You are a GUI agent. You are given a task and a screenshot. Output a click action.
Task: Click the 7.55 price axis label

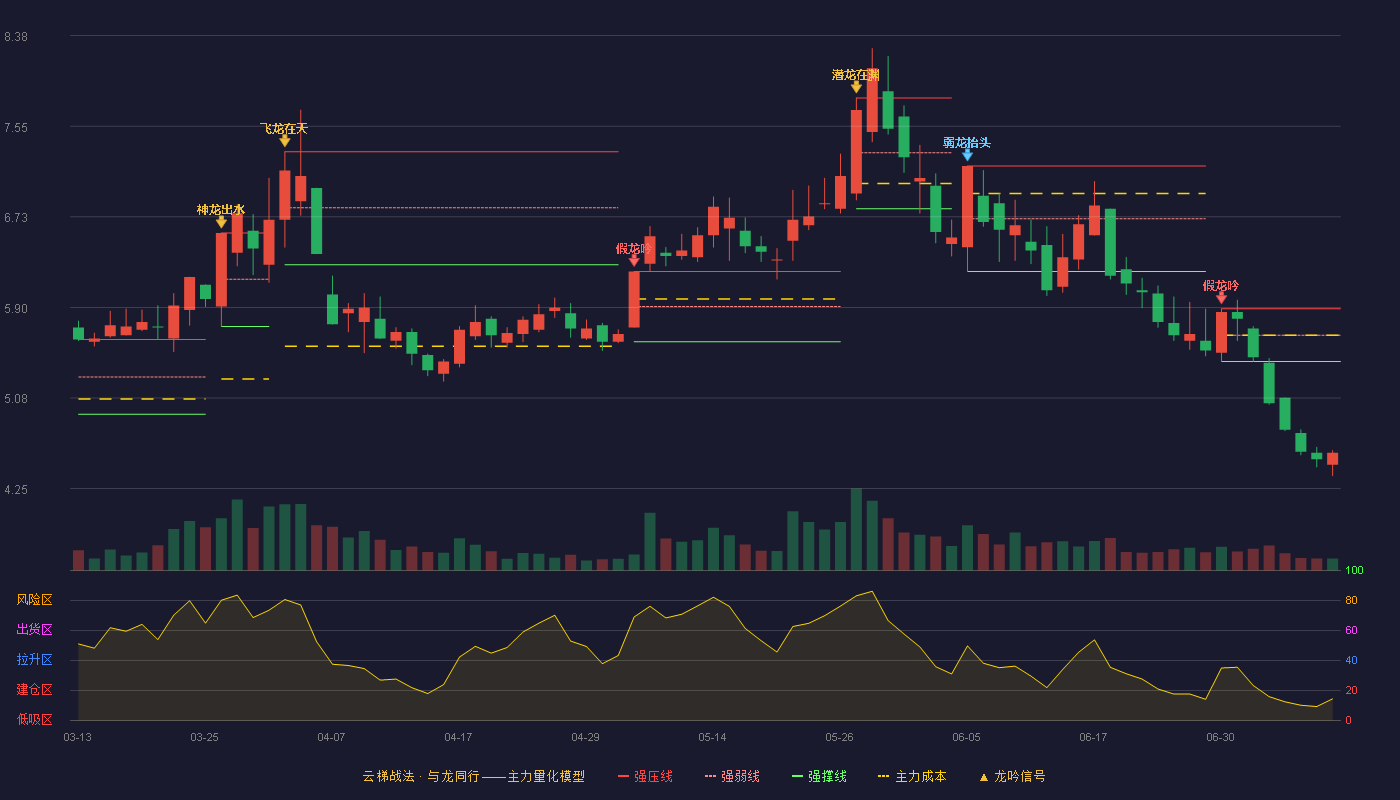click(x=16, y=128)
